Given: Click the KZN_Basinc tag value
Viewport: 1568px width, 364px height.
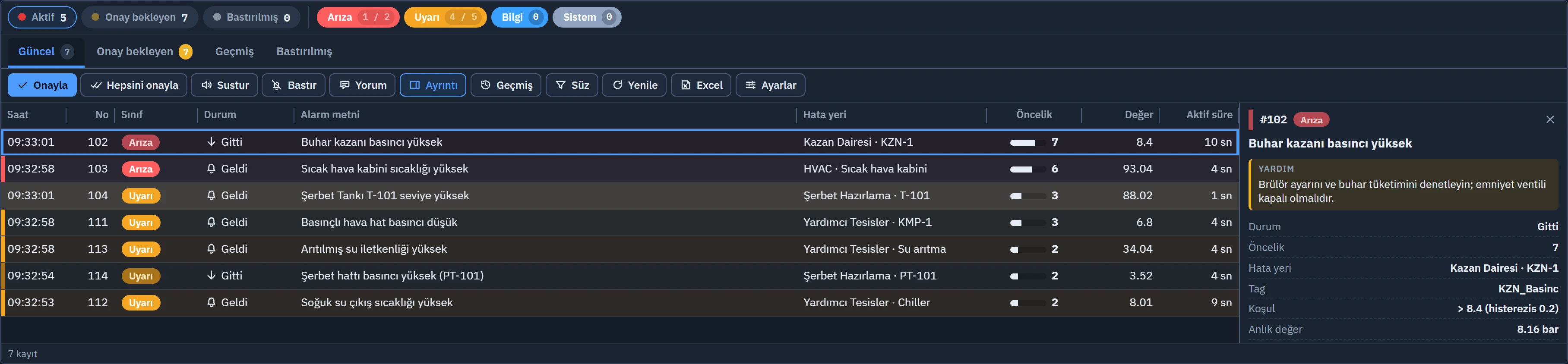Looking at the screenshot, I should coord(1528,289).
